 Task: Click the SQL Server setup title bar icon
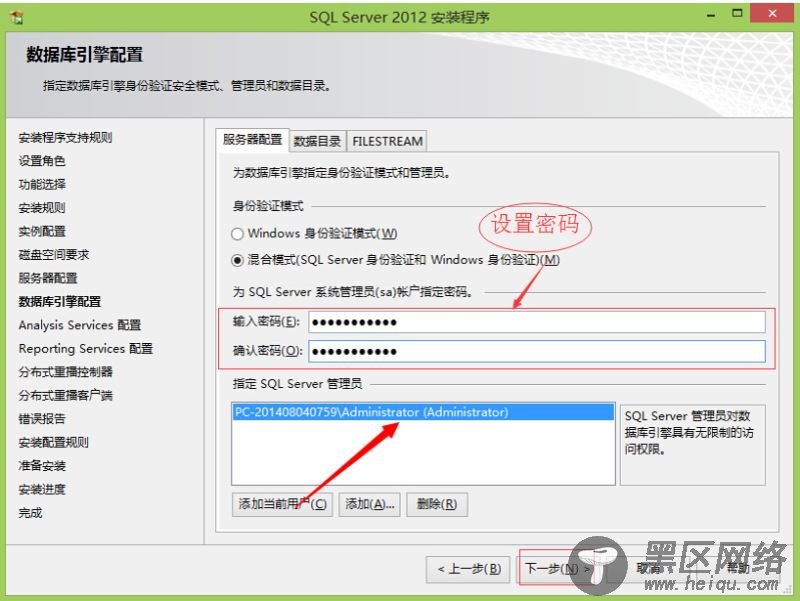[x=17, y=17]
